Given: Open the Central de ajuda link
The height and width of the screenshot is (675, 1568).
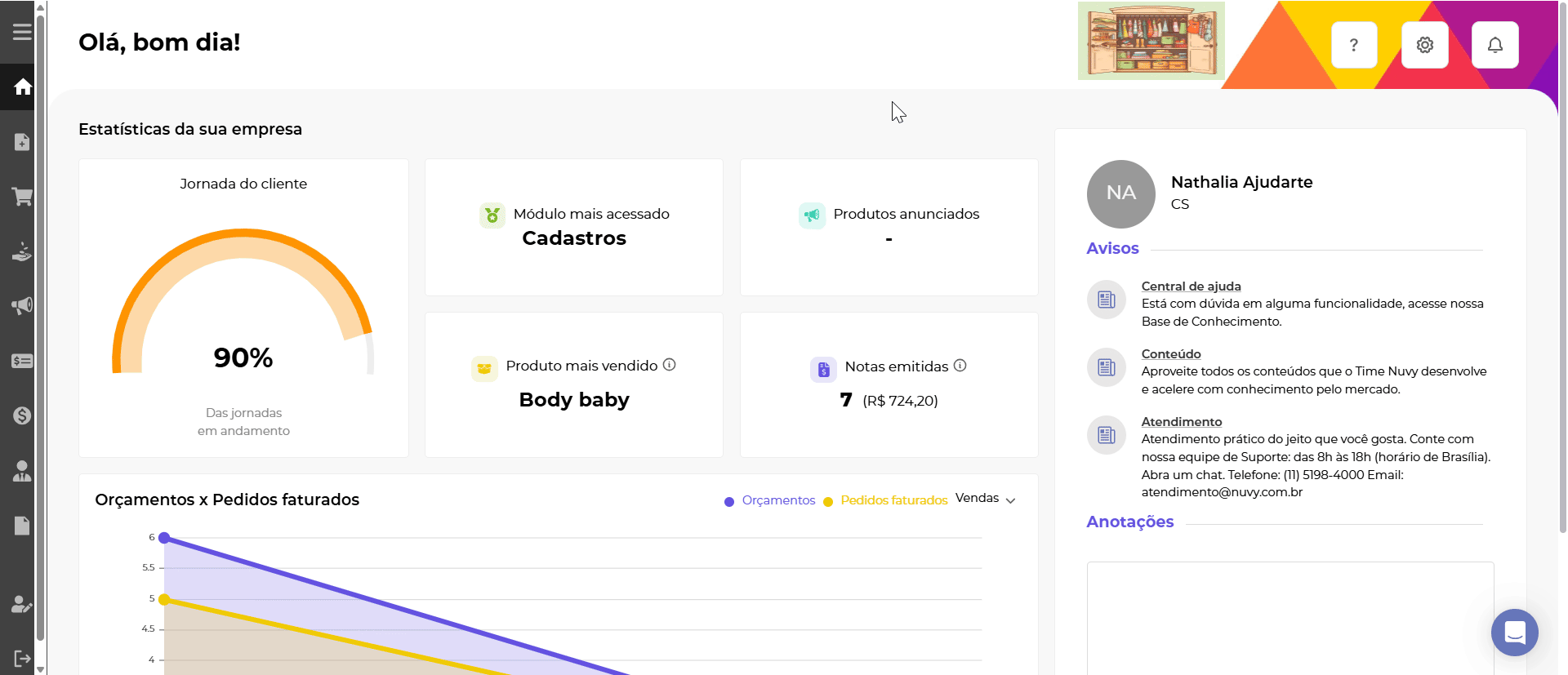Looking at the screenshot, I should coord(1191,286).
